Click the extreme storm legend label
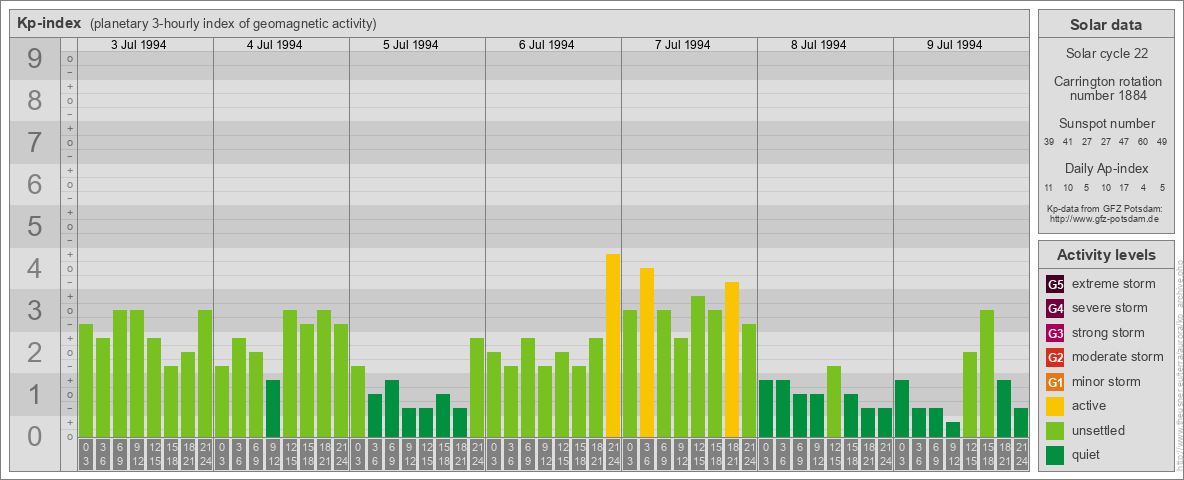Image resolution: width=1184 pixels, height=480 pixels. click(1114, 285)
